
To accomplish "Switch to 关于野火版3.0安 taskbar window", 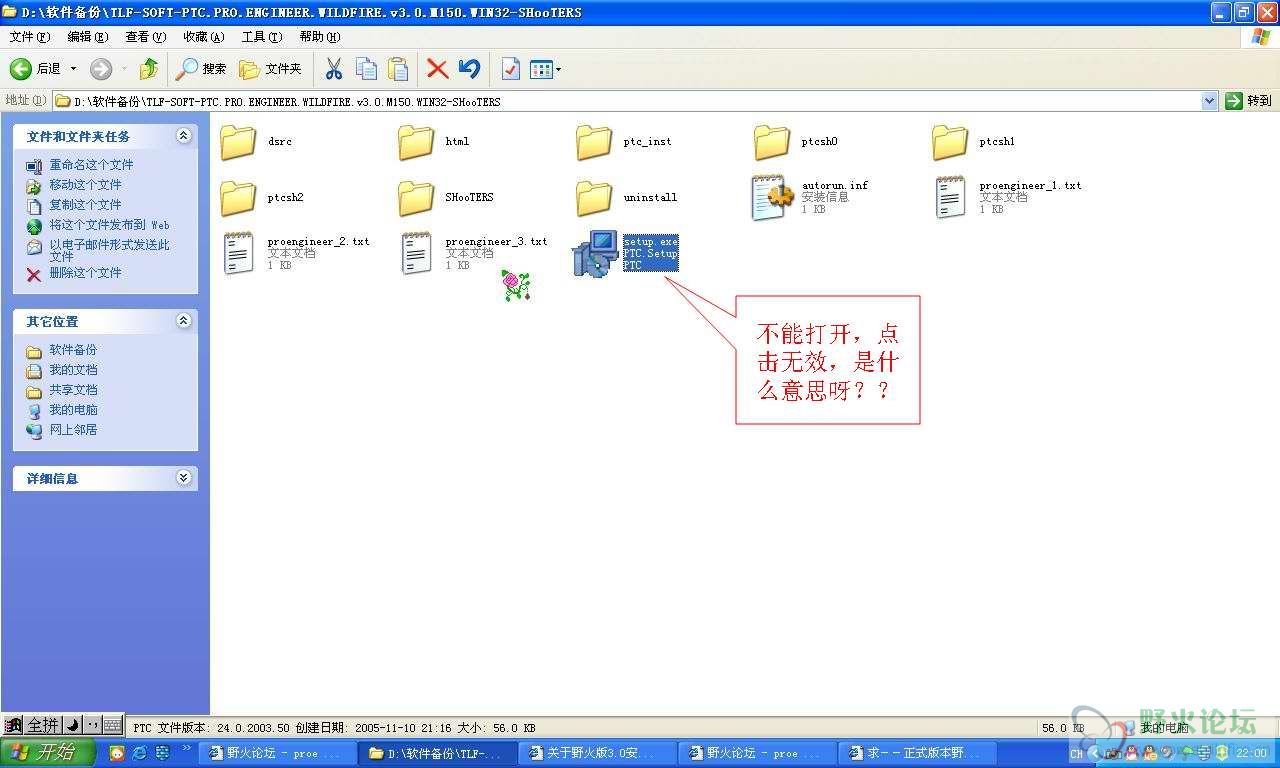I will pos(597,753).
